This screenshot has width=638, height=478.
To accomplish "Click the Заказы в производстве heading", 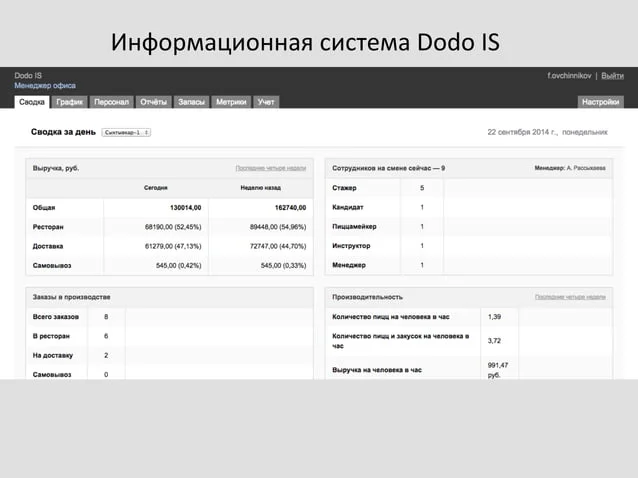I will (72, 297).
